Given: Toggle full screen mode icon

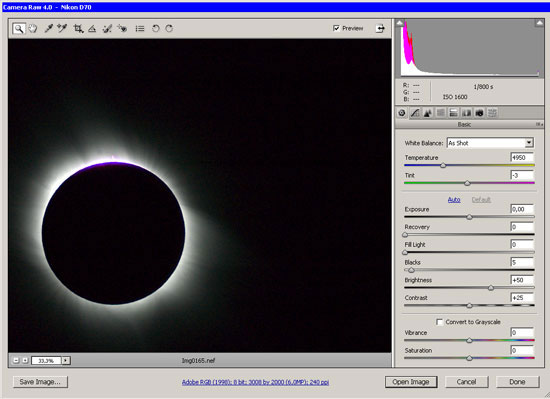Looking at the screenshot, I should pyautogui.click(x=380, y=28).
